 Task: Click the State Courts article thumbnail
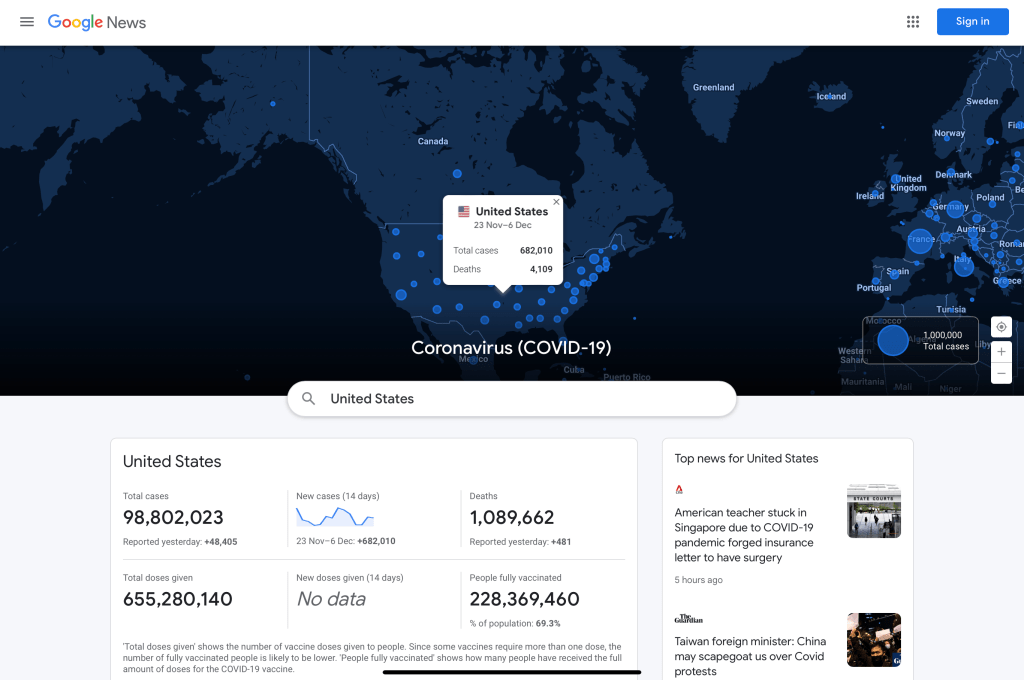pyautogui.click(x=873, y=511)
